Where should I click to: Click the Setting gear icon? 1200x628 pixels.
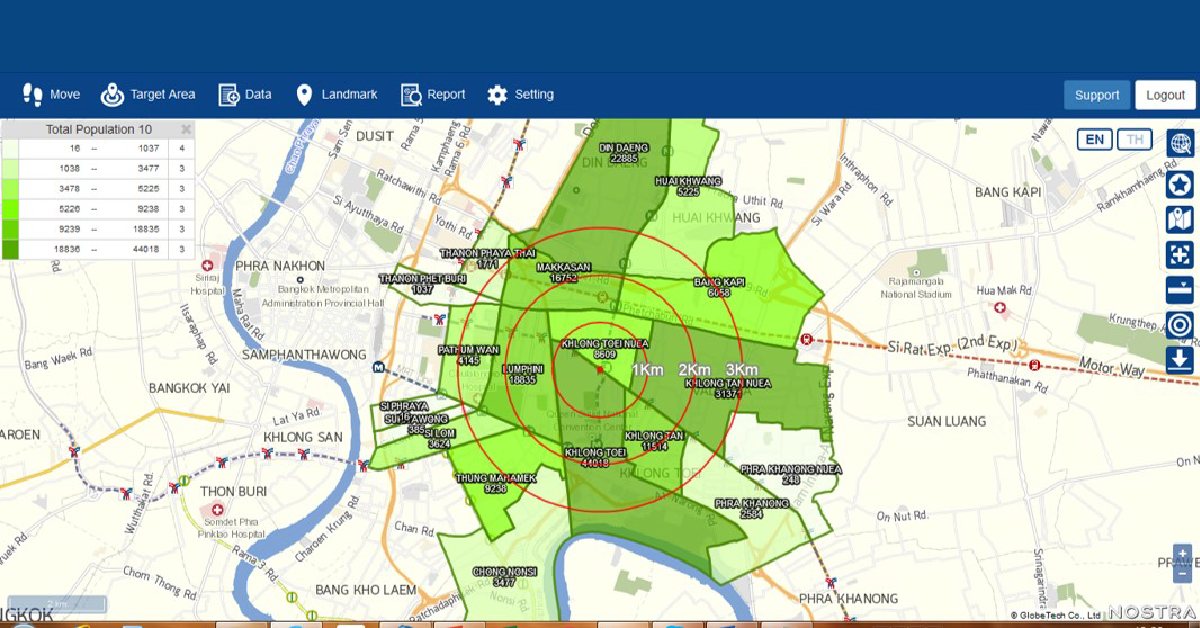point(497,95)
